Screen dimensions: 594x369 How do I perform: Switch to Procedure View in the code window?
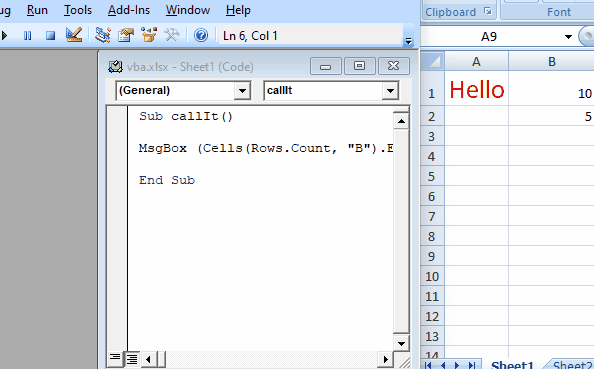pyautogui.click(x=115, y=358)
